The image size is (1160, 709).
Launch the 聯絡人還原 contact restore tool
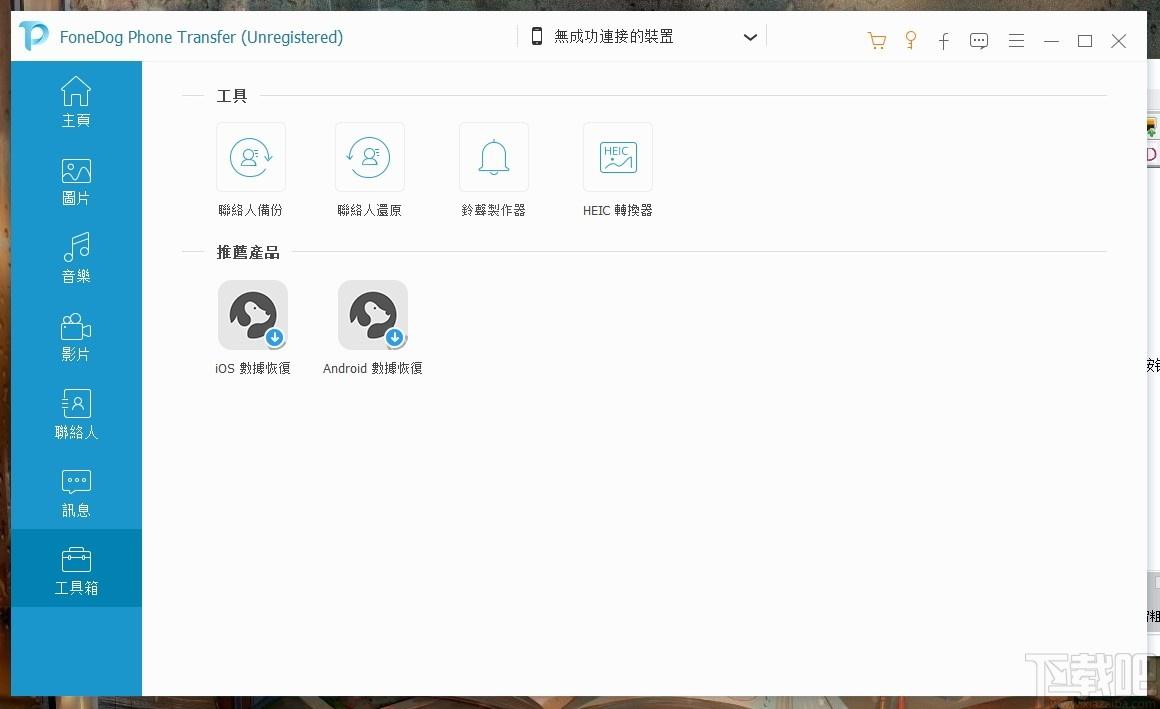tap(369, 157)
